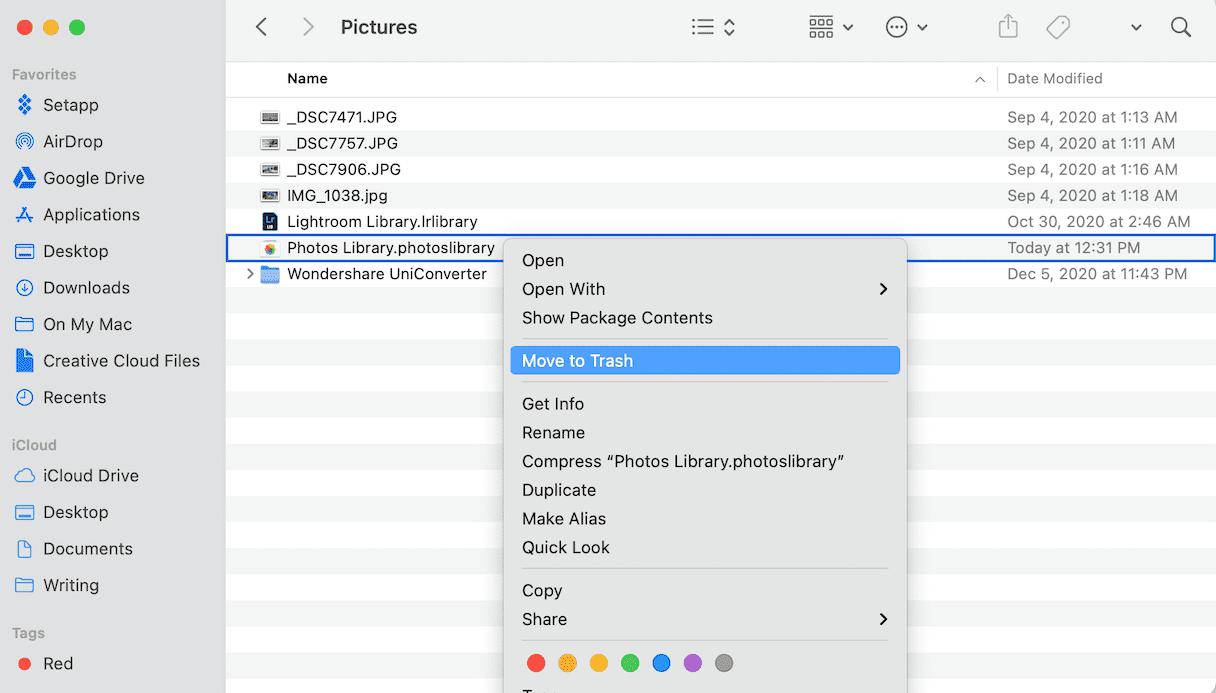Expand the Wondershare UniConverter folder
Image resolution: width=1216 pixels, height=693 pixels.
click(250, 274)
